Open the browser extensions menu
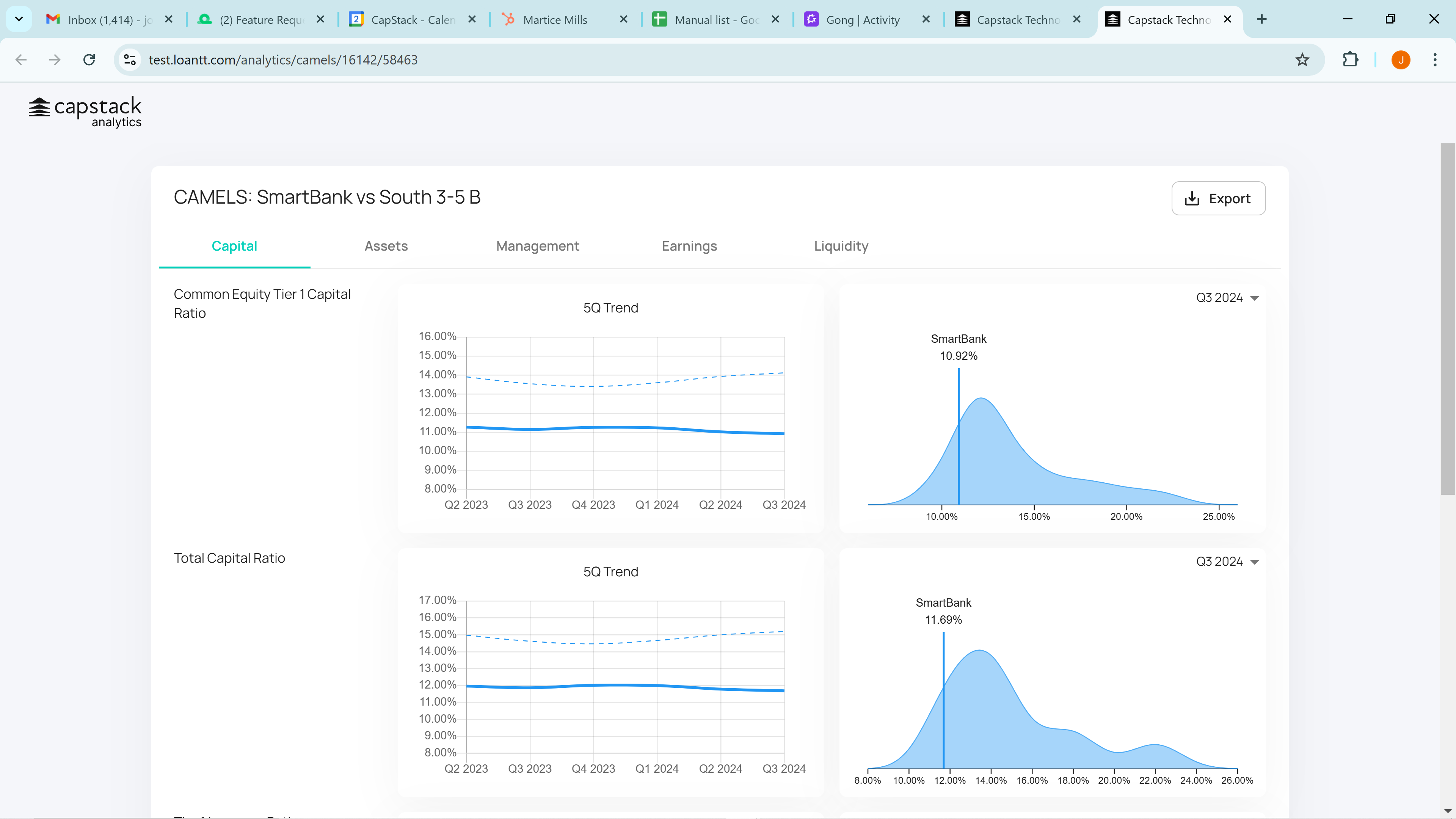Screen dimensions: 1456x819 click(1350, 60)
